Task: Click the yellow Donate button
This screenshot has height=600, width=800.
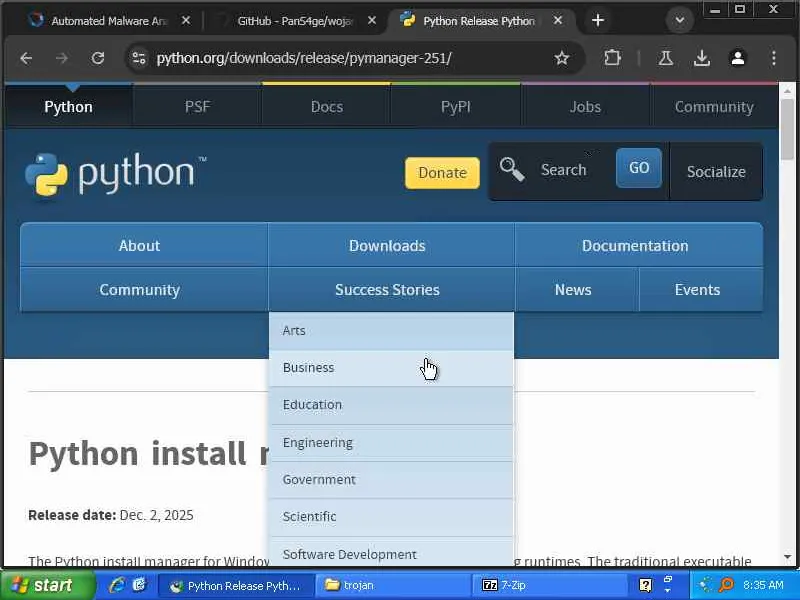Action: pyautogui.click(x=442, y=173)
